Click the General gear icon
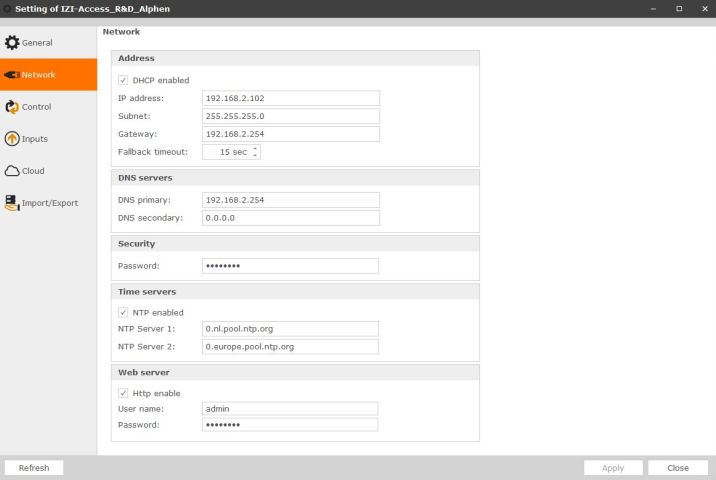Screen dimensions: 716x480 [12, 43]
